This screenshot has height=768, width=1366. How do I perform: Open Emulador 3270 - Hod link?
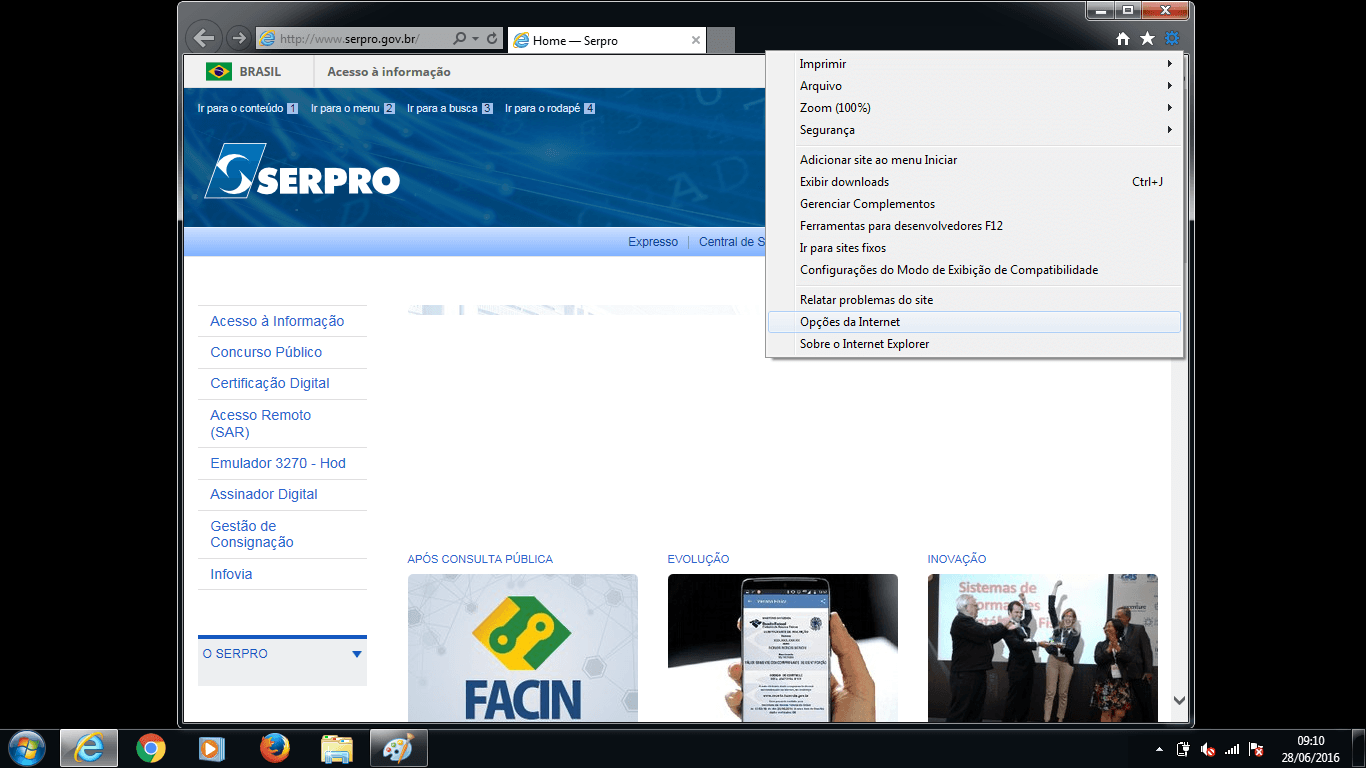278,463
